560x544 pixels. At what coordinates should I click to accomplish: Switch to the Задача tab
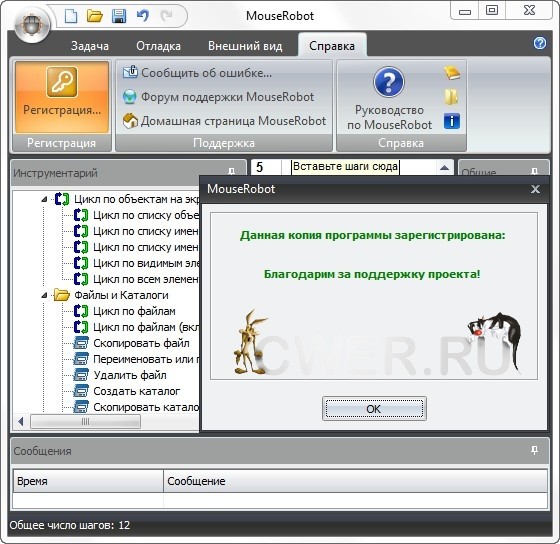click(90, 46)
